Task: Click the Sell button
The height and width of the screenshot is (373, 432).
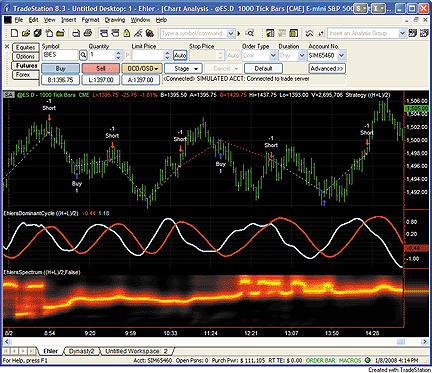Action: (x=101, y=69)
